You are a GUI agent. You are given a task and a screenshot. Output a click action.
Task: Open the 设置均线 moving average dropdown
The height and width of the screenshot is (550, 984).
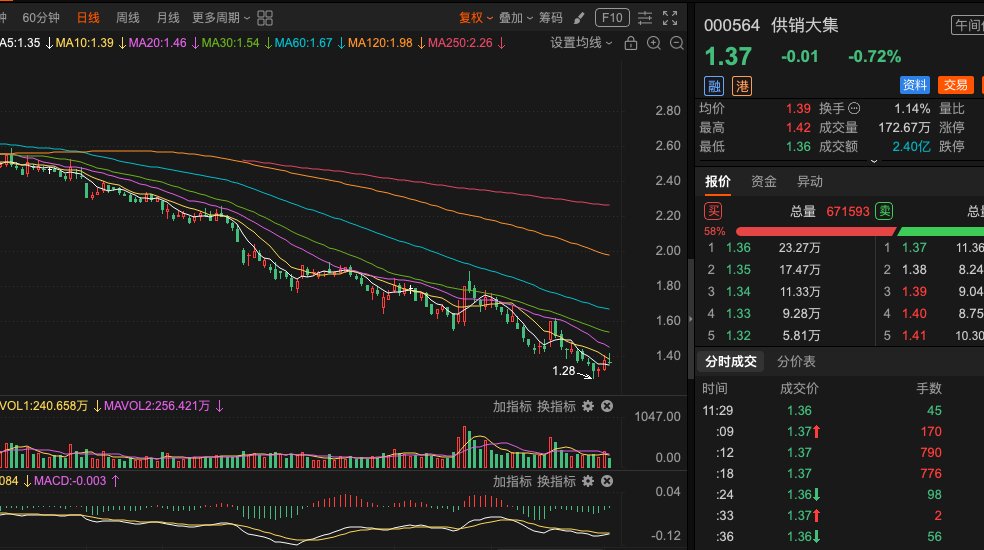click(581, 43)
